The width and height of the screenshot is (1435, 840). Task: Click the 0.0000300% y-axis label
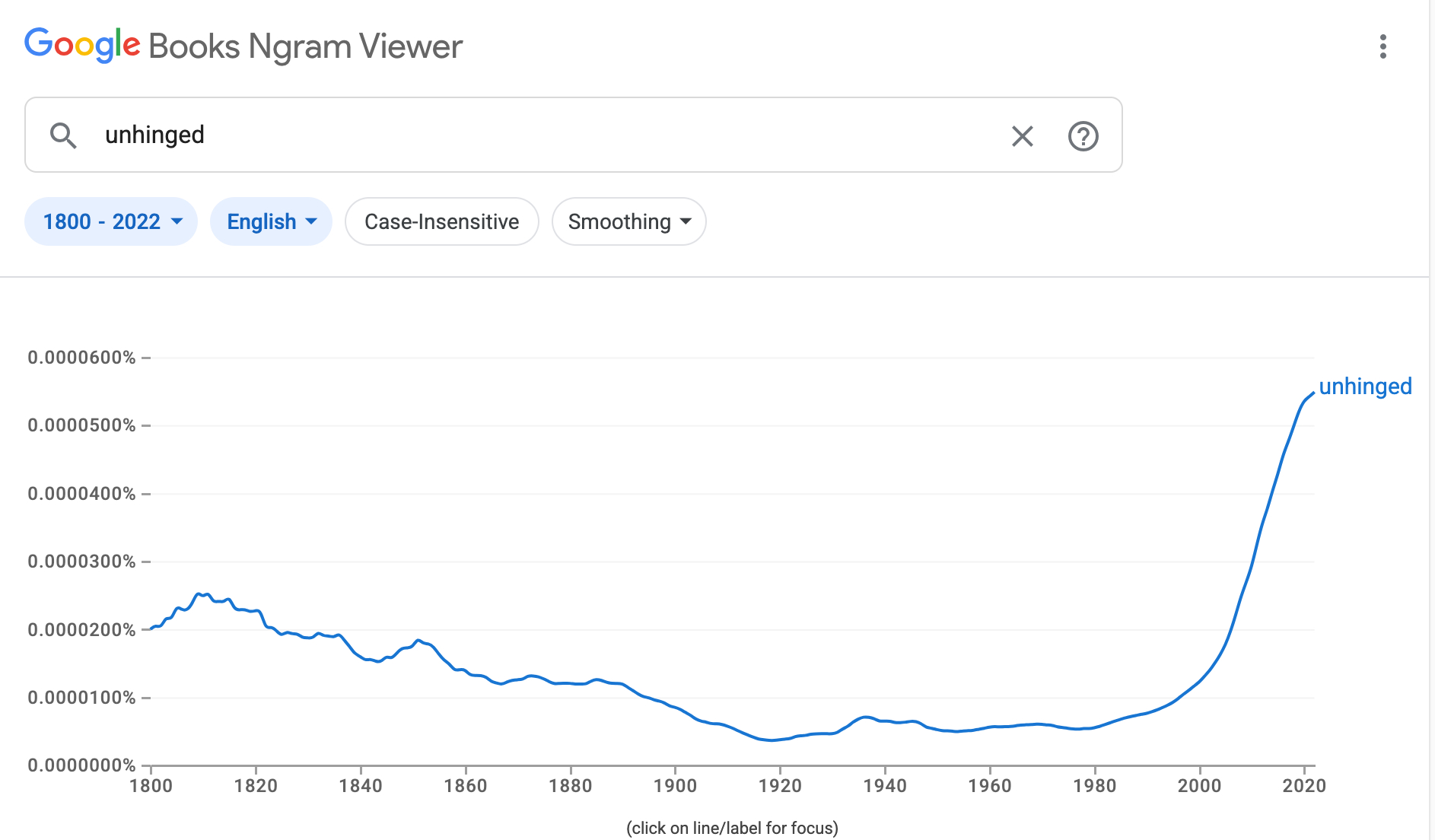[x=81, y=562]
